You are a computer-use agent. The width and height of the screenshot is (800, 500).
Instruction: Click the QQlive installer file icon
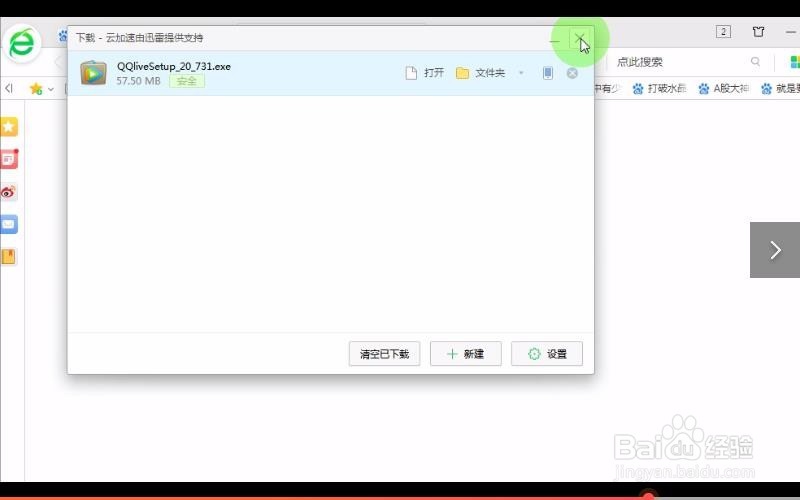pos(93,73)
